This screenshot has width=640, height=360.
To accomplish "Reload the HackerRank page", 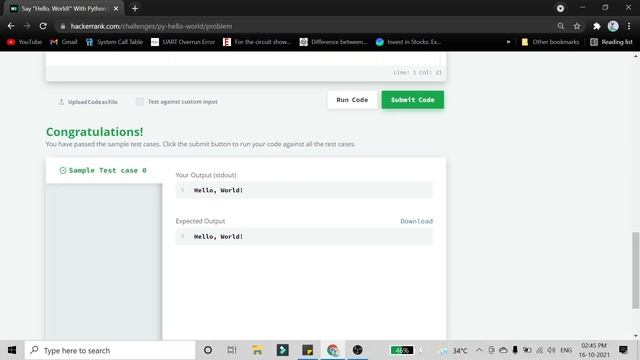I will pyautogui.click(x=43, y=26).
